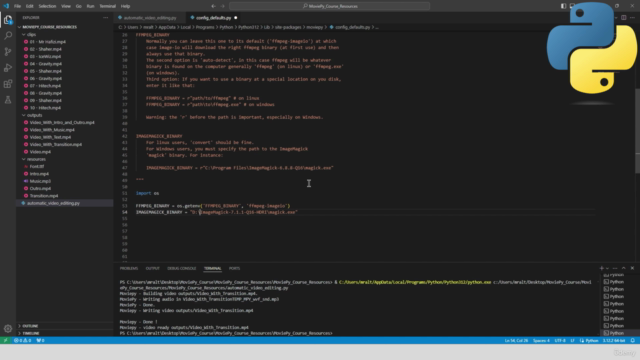
Task: Open the Search view in activity bar
Action: tap(8, 36)
